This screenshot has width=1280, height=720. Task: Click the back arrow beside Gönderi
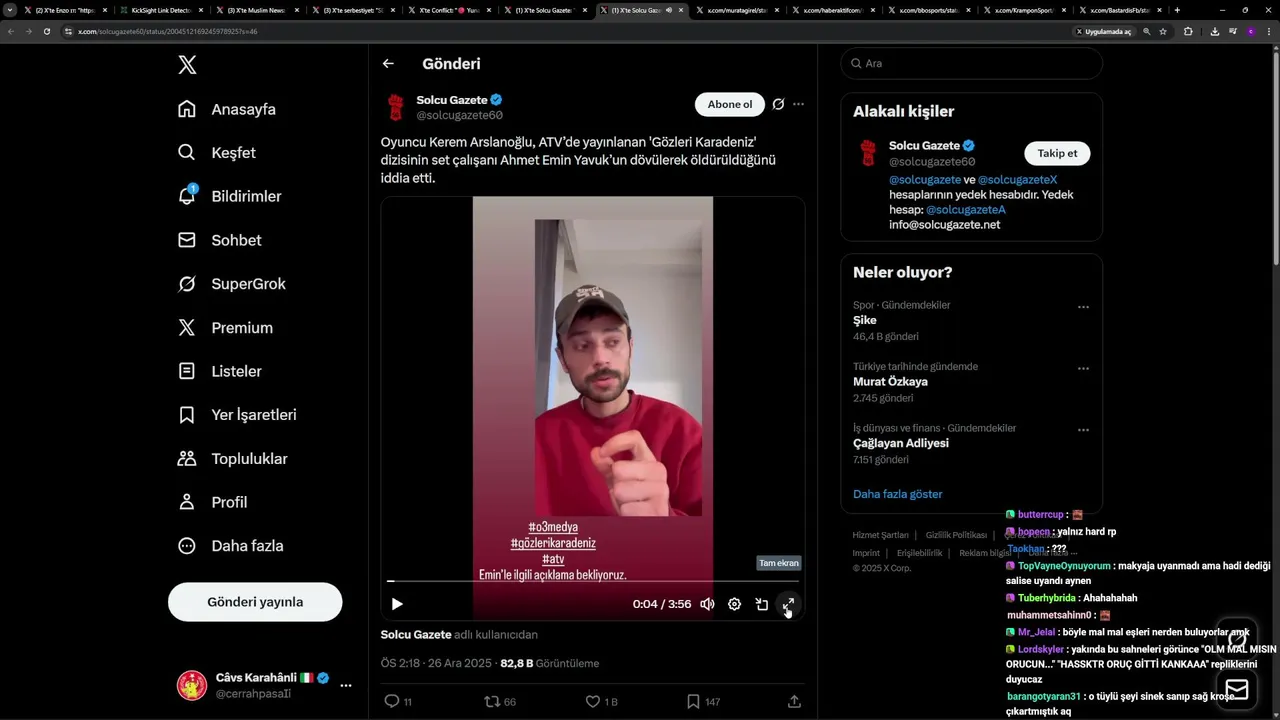click(x=388, y=63)
